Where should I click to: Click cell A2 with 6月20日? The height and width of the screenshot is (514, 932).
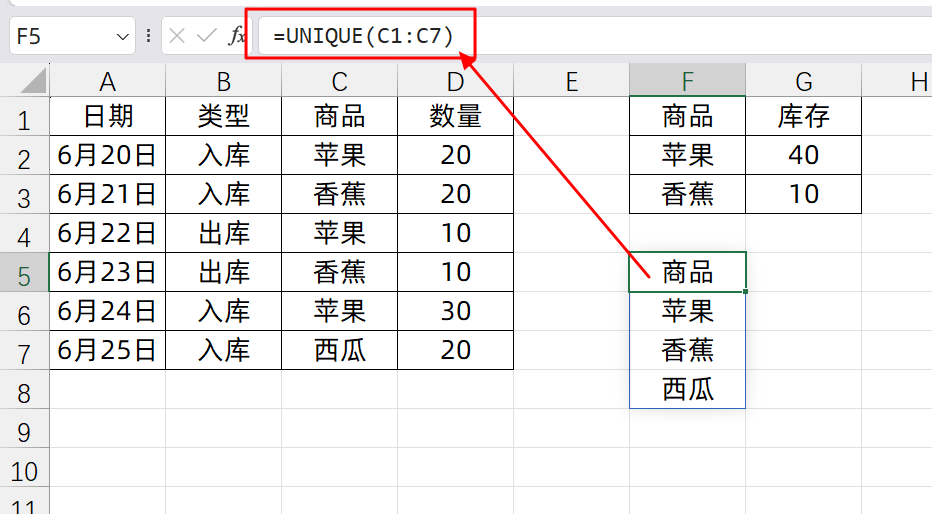108,155
